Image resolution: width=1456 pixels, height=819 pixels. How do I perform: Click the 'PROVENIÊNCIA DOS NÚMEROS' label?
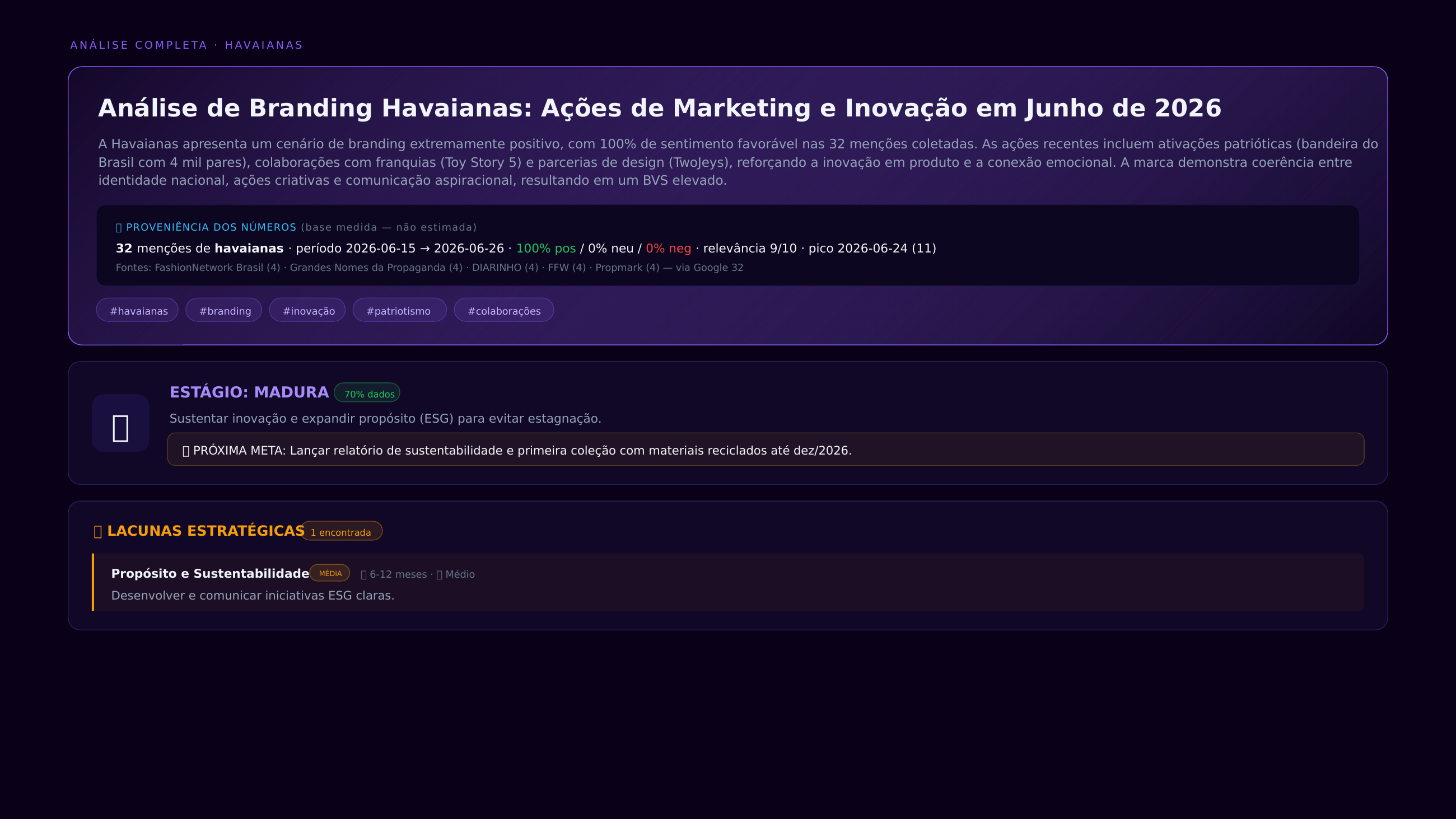(211, 227)
